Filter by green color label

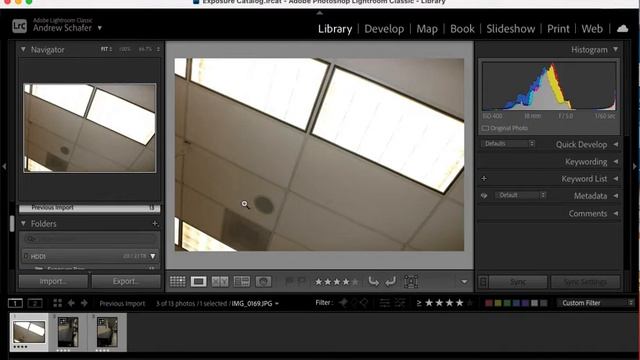[507, 303]
